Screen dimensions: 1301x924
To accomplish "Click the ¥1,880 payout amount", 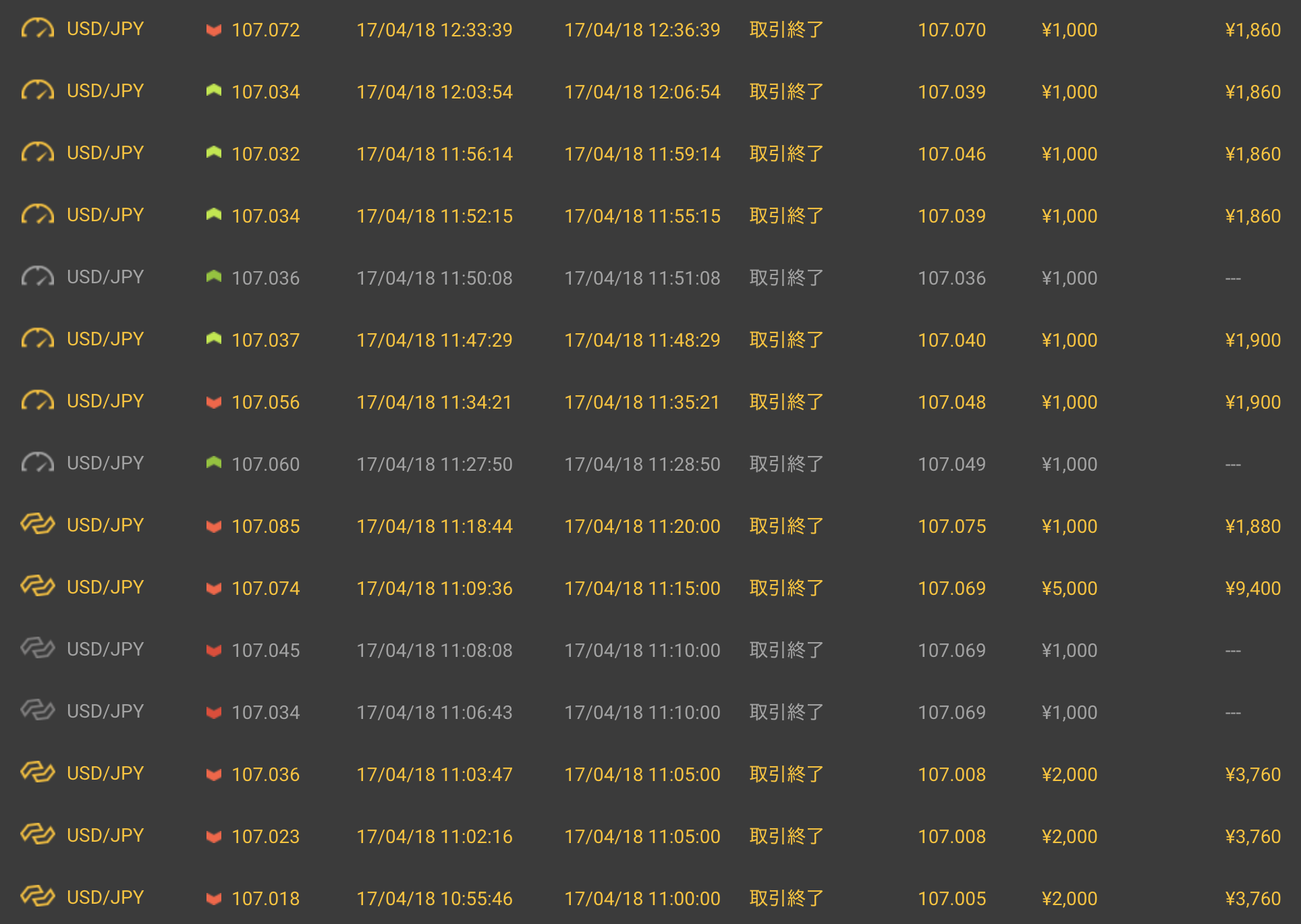I will (x=1252, y=526).
